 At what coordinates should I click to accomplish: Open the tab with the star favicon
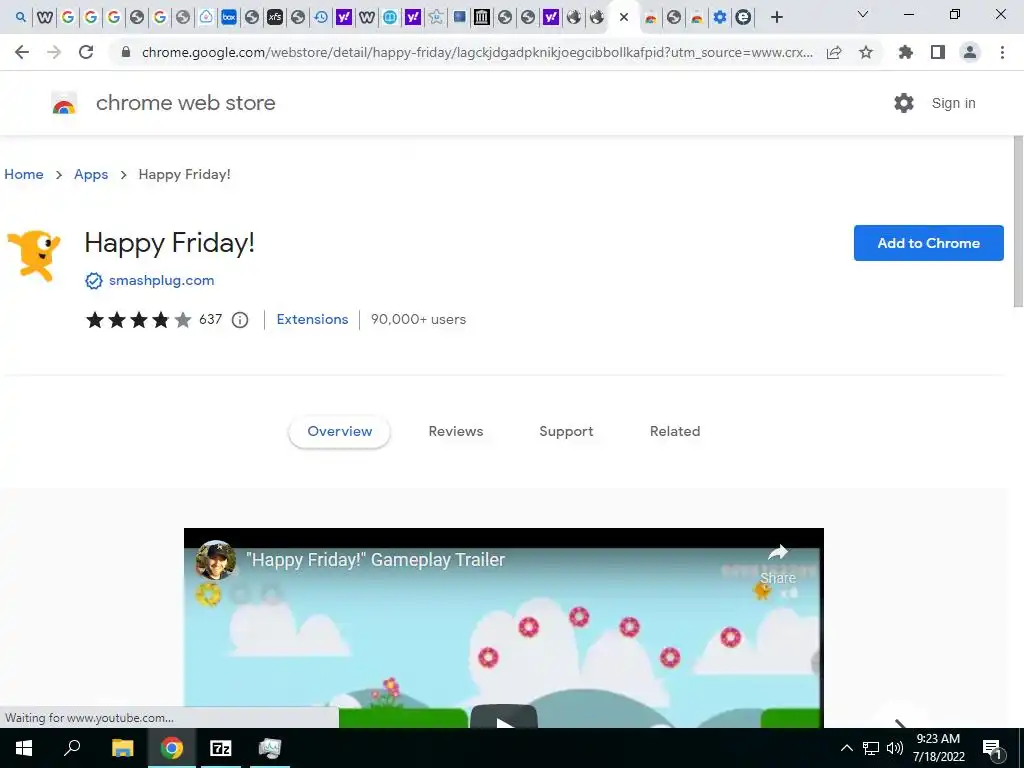coord(436,17)
